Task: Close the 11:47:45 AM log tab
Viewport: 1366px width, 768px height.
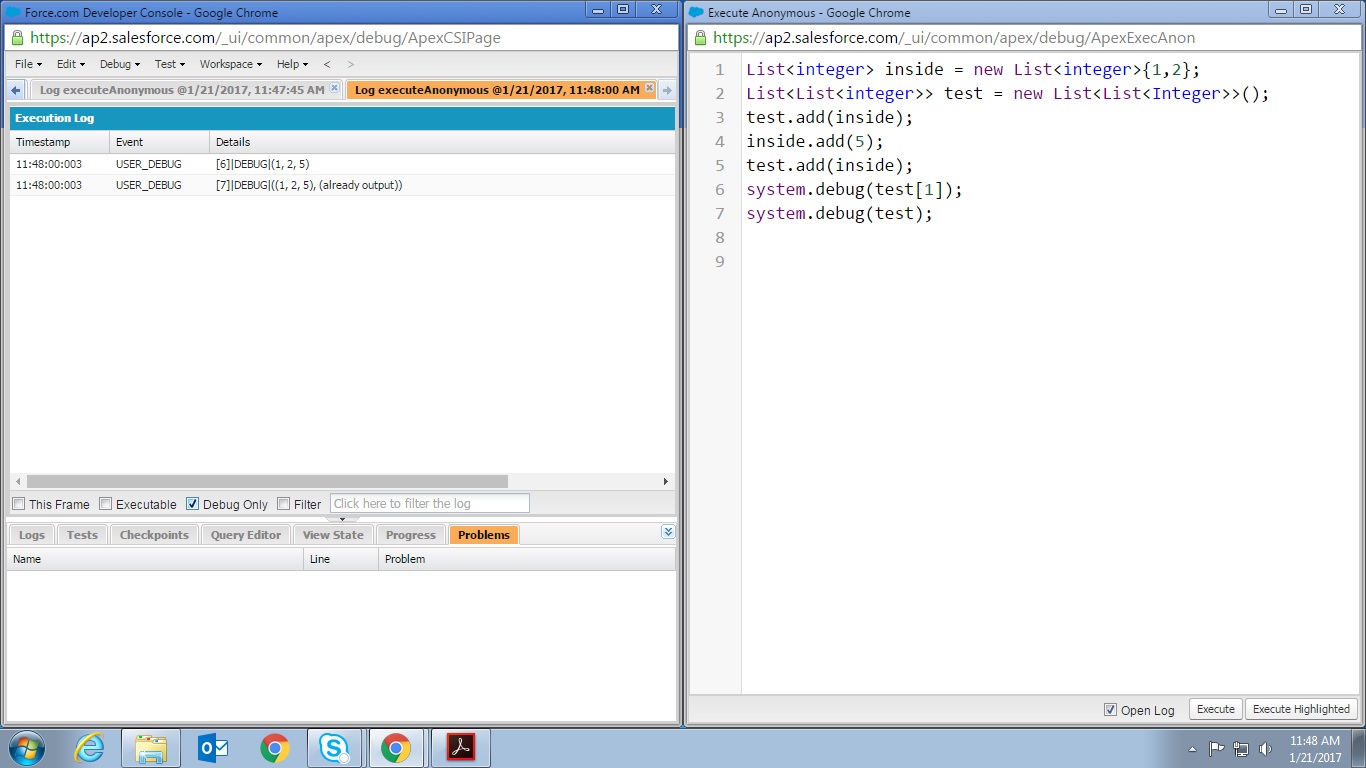Action: [x=334, y=89]
